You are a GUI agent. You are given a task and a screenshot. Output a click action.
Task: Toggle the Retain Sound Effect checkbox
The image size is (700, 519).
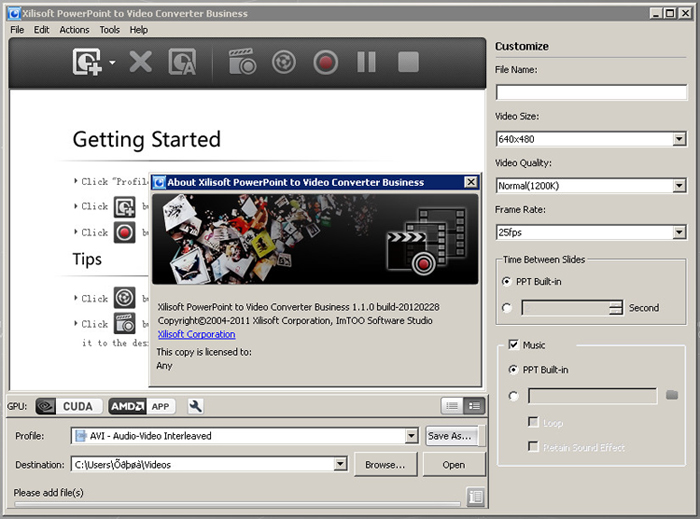pos(533,446)
